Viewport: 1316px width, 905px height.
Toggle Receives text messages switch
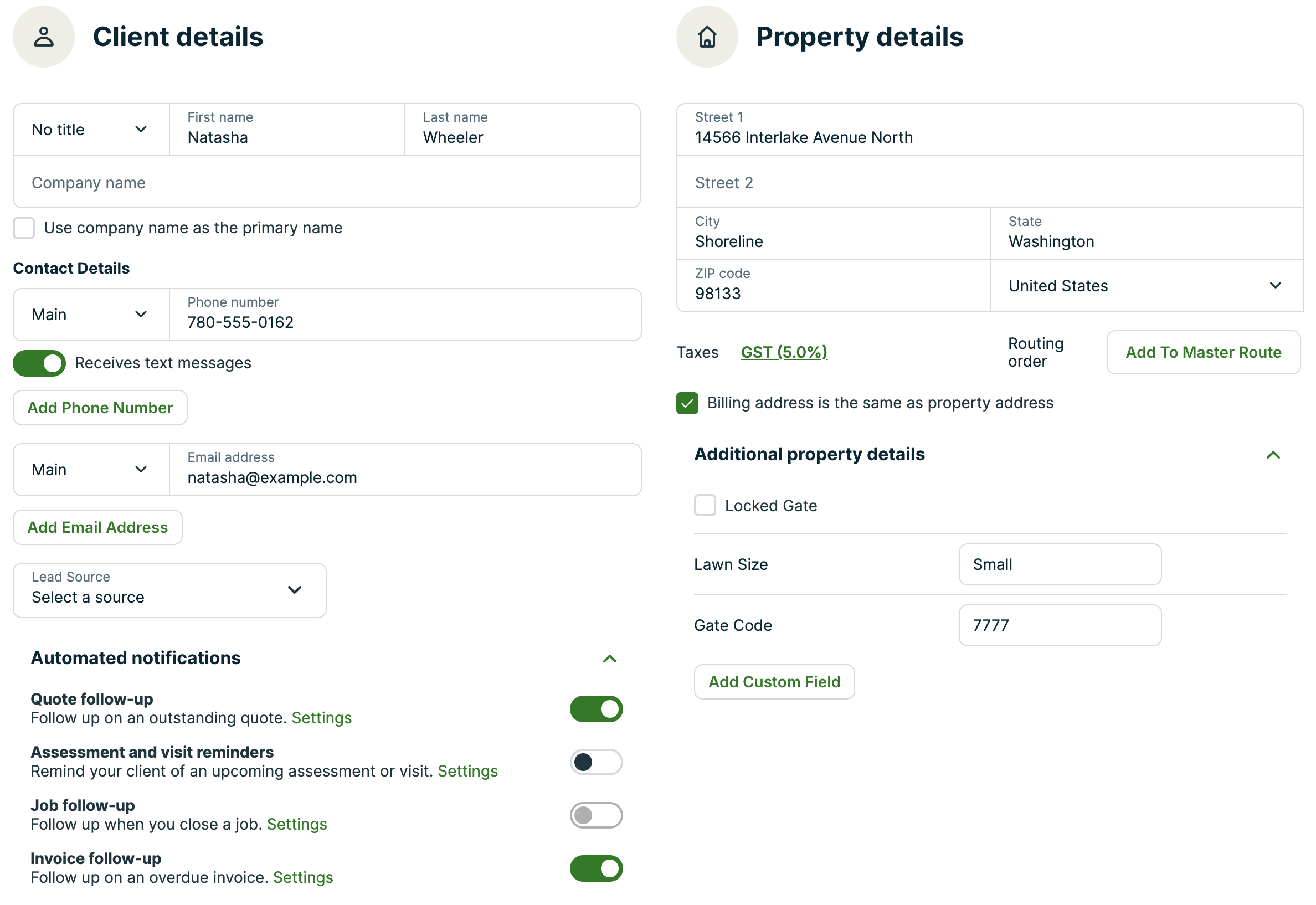pos(39,363)
